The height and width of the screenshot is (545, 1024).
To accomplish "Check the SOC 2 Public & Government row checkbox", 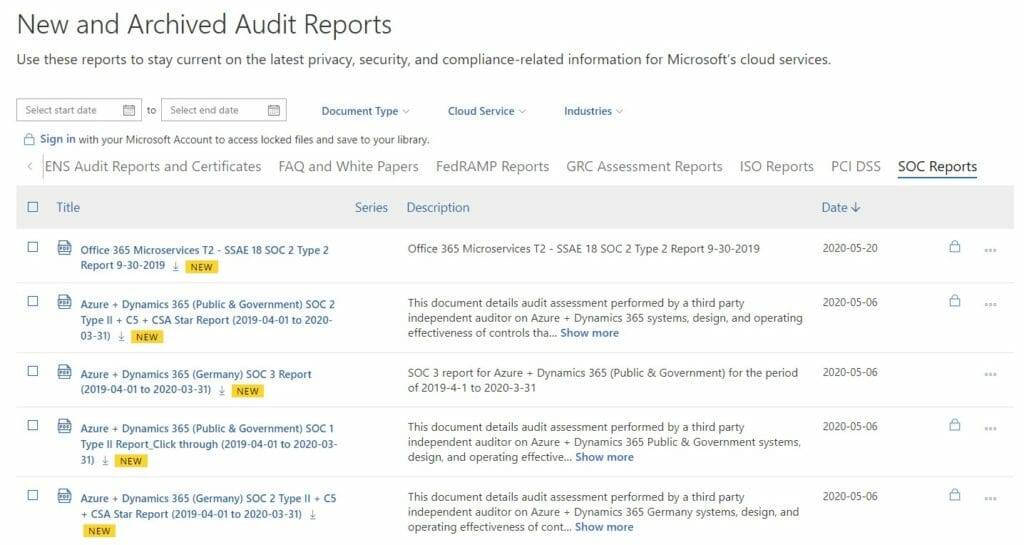I will (33, 301).
